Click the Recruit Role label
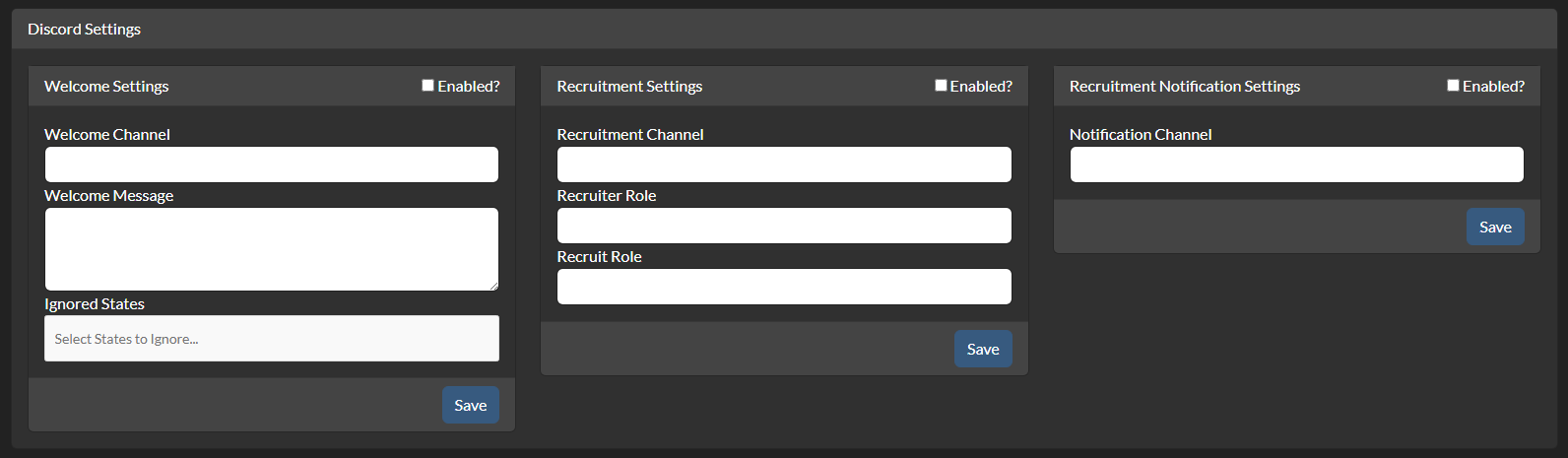Image resolution: width=1568 pixels, height=458 pixels. point(600,257)
